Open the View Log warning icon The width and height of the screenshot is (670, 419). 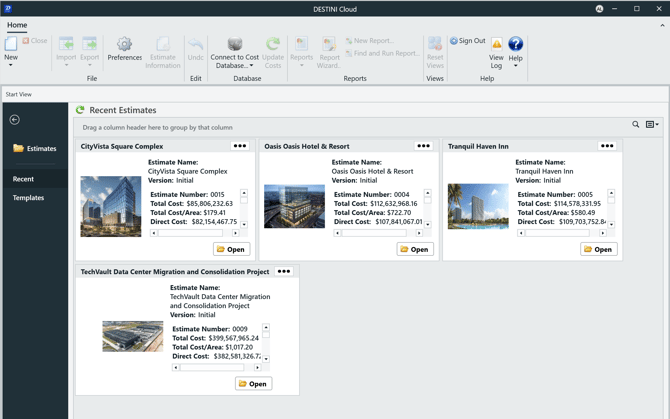pos(496,46)
